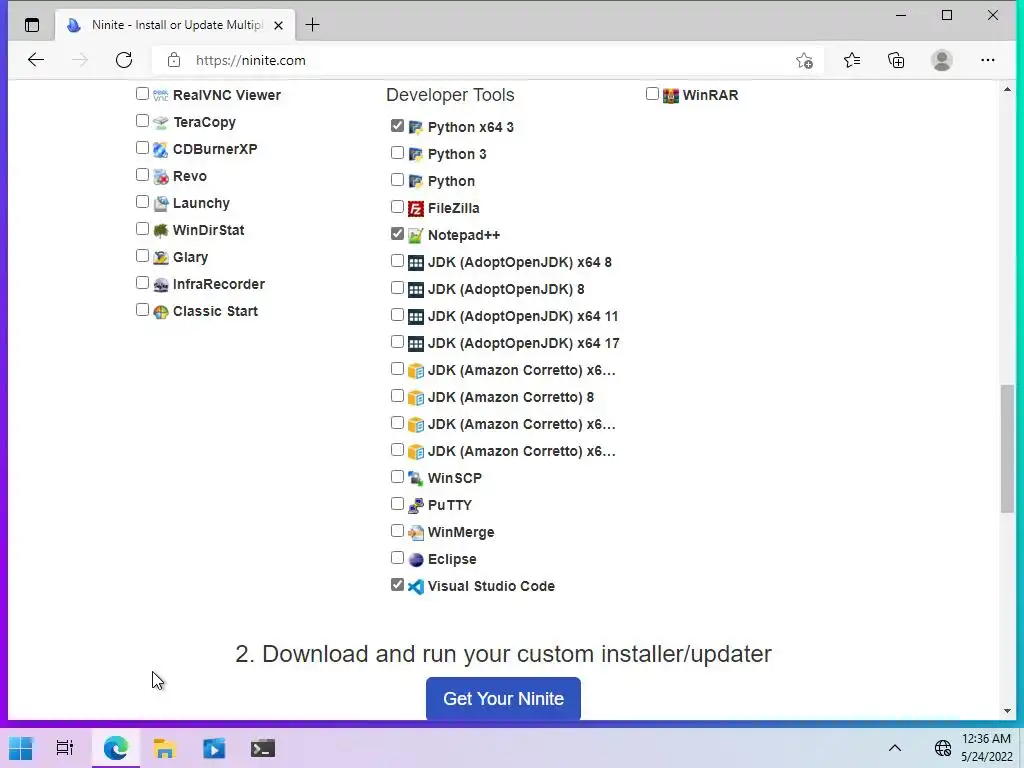Click the JDK AdoptOpenJDK x64 8 icon
Image resolution: width=1024 pixels, height=768 pixels.
click(416, 263)
